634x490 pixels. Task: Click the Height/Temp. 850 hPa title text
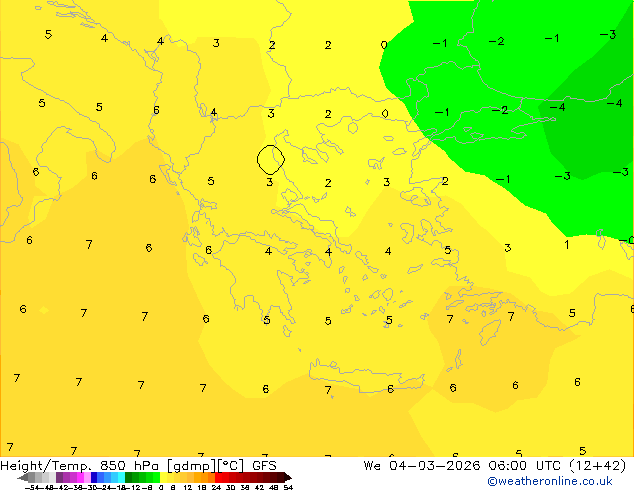point(80,466)
